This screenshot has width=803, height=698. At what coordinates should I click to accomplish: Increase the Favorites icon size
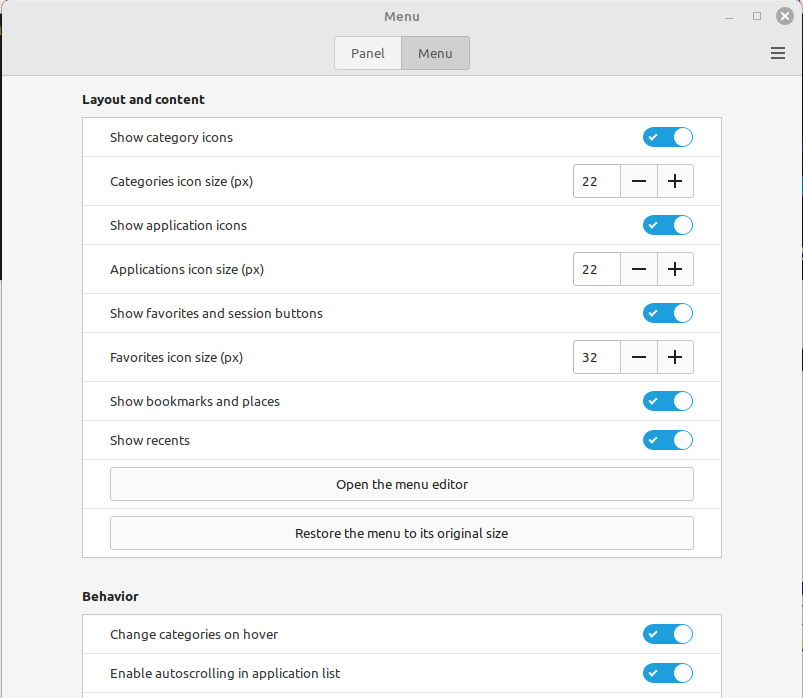pos(675,358)
